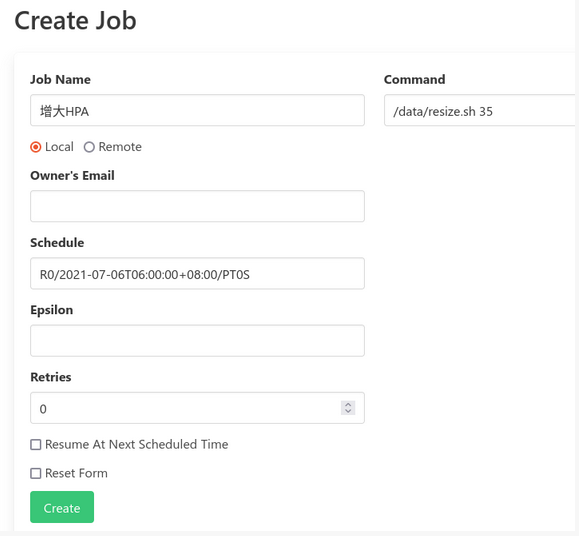Click the green Create button
Screen dimensions: 579x536
[x=62, y=507]
